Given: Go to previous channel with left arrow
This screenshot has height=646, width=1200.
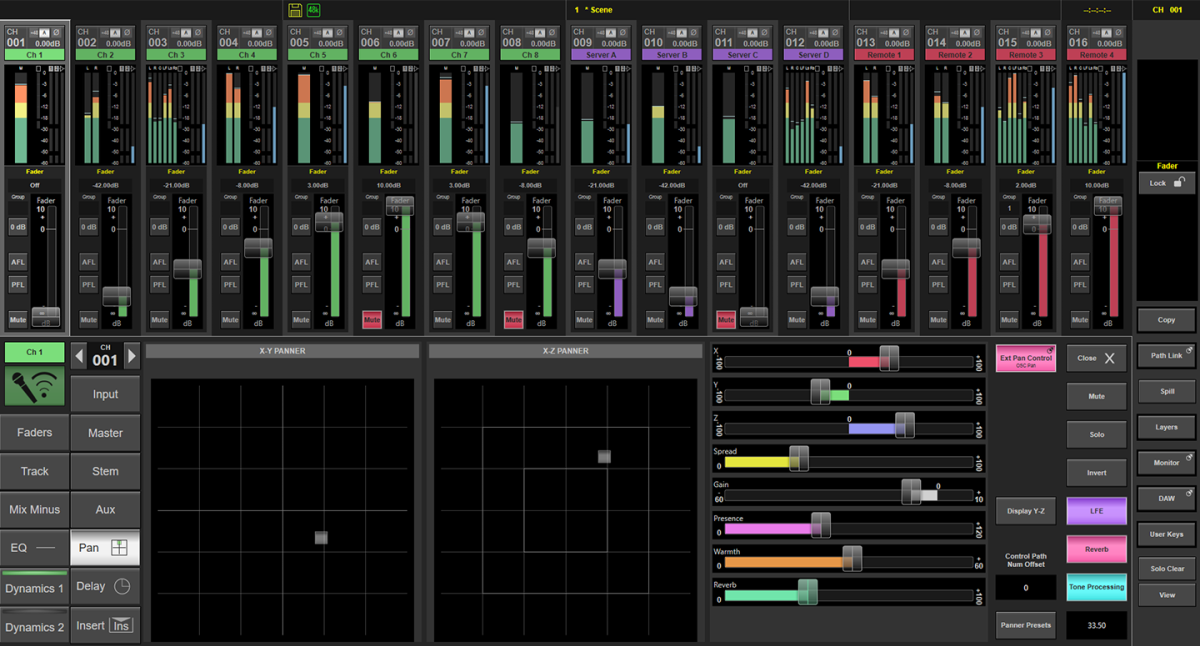Looking at the screenshot, I should [80, 355].
